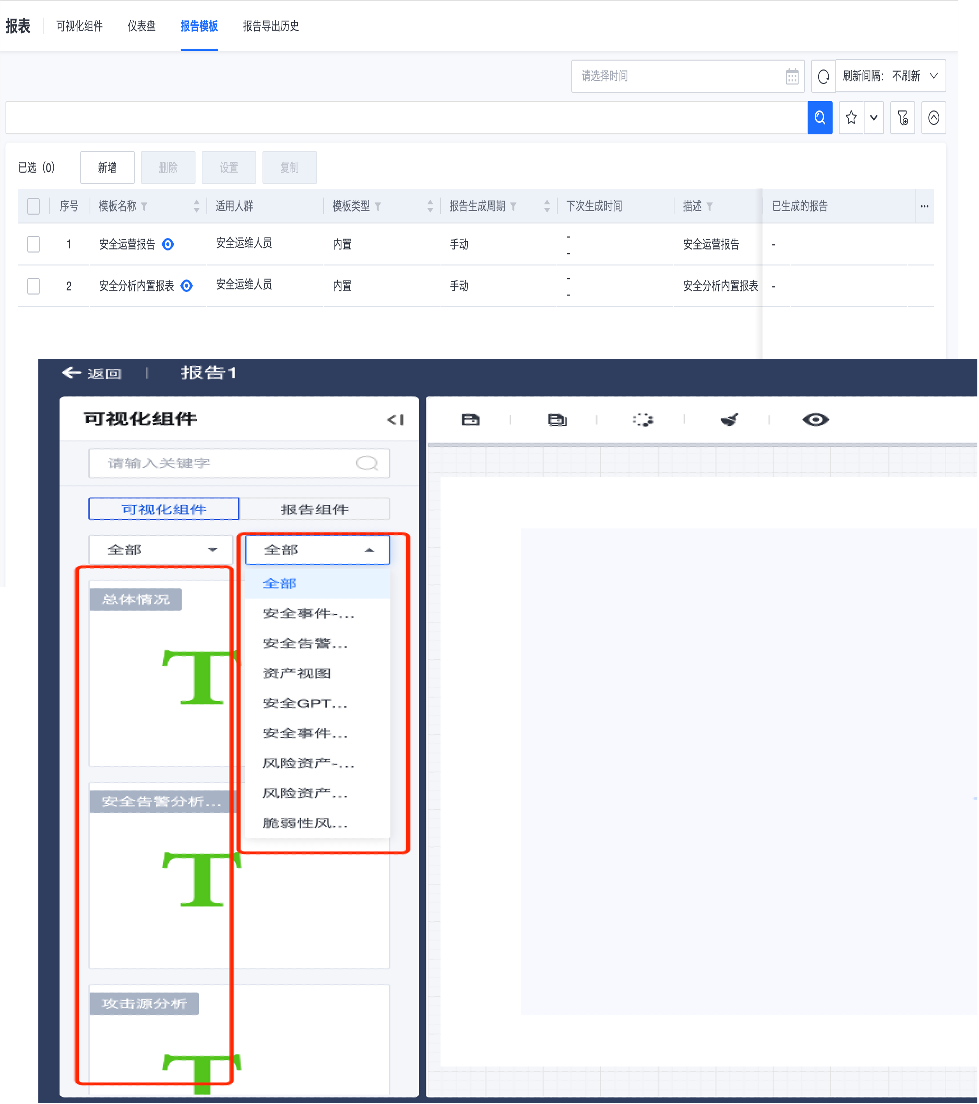This screenshot has height=1104, width=979.
Task: Click the blue search magnifier button
Action: tap(820, 118)
